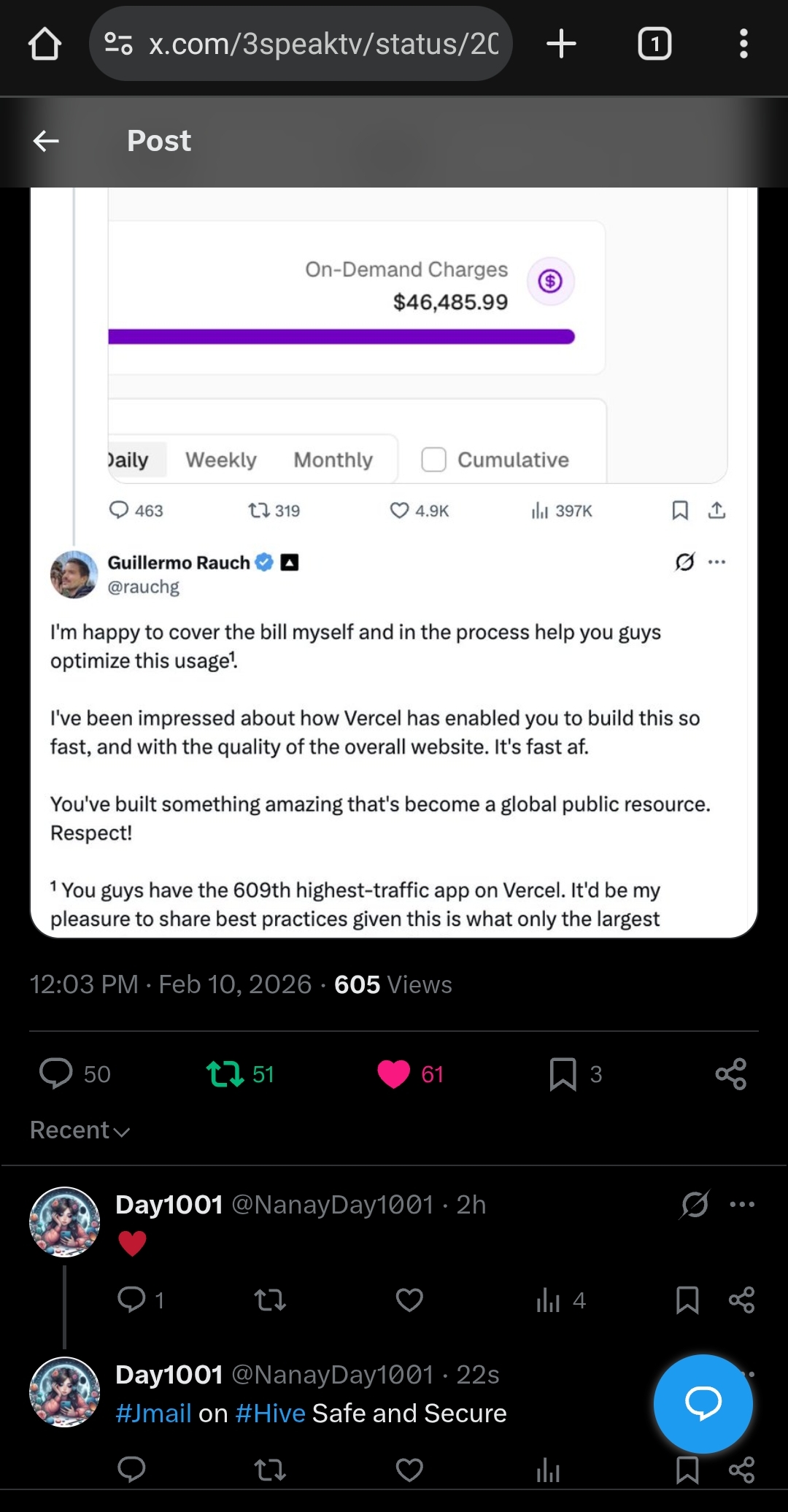
Task: Open Guillermo Rauch's profile picture
Action: (x=74, y=574)
